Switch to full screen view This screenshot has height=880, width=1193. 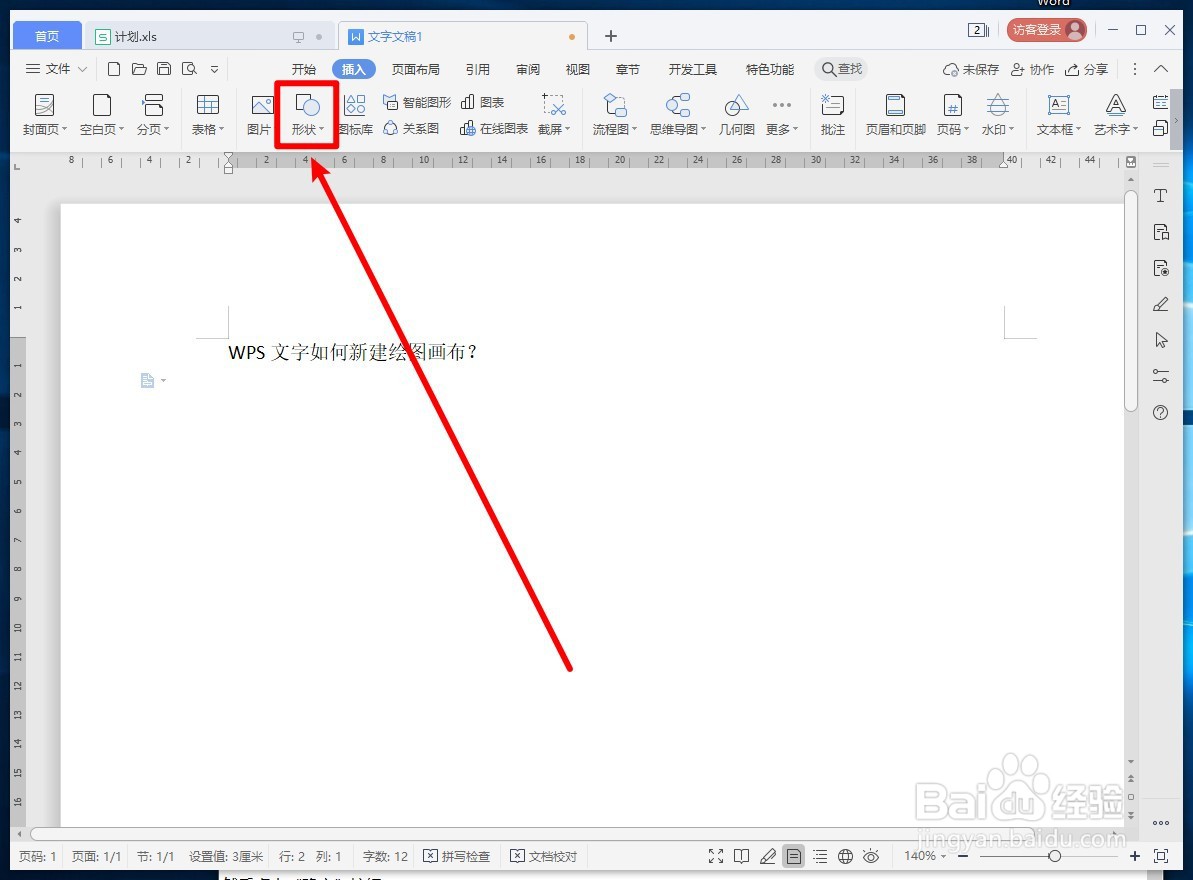(716, 856)
